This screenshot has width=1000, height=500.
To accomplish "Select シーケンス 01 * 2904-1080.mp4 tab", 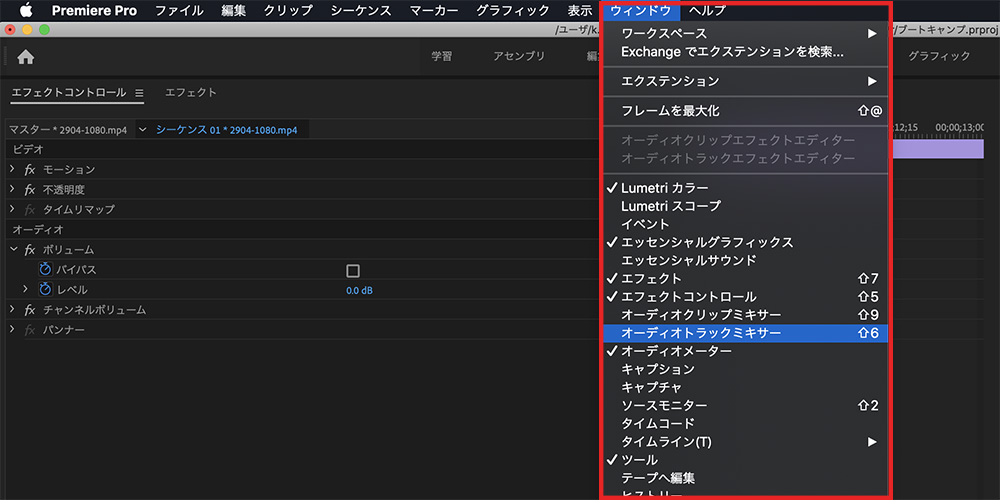I will [x=226, y=130].
